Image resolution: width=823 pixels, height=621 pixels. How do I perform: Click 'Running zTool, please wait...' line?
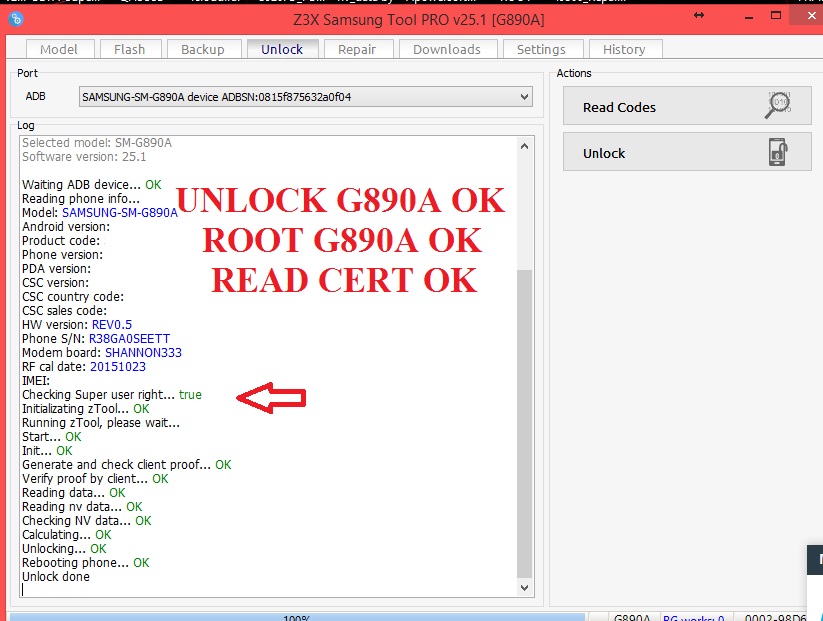(101, 423)
